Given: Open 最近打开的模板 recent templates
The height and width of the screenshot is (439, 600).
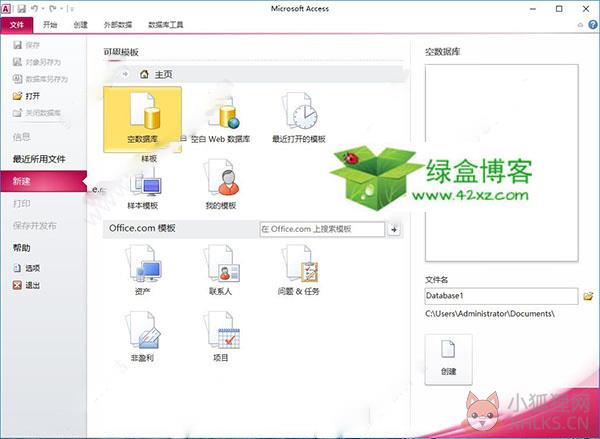Looking at the screenshot, I should (298, 119).
